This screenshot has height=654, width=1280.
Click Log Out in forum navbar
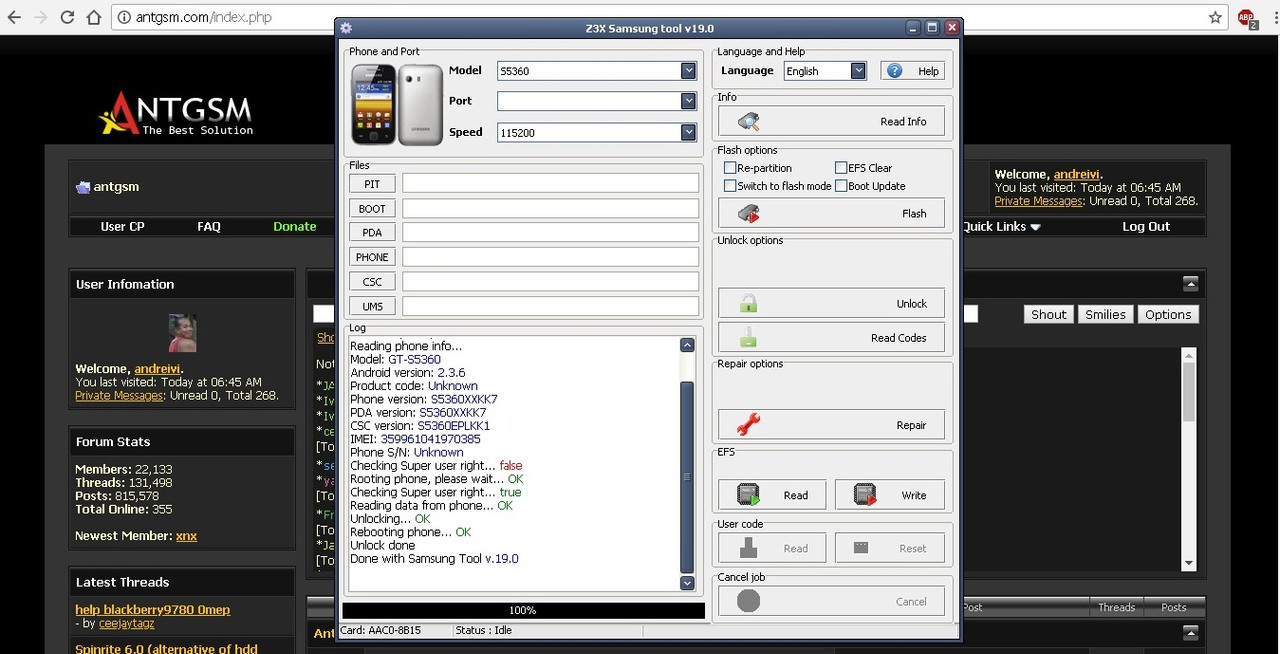(1146, 227)
